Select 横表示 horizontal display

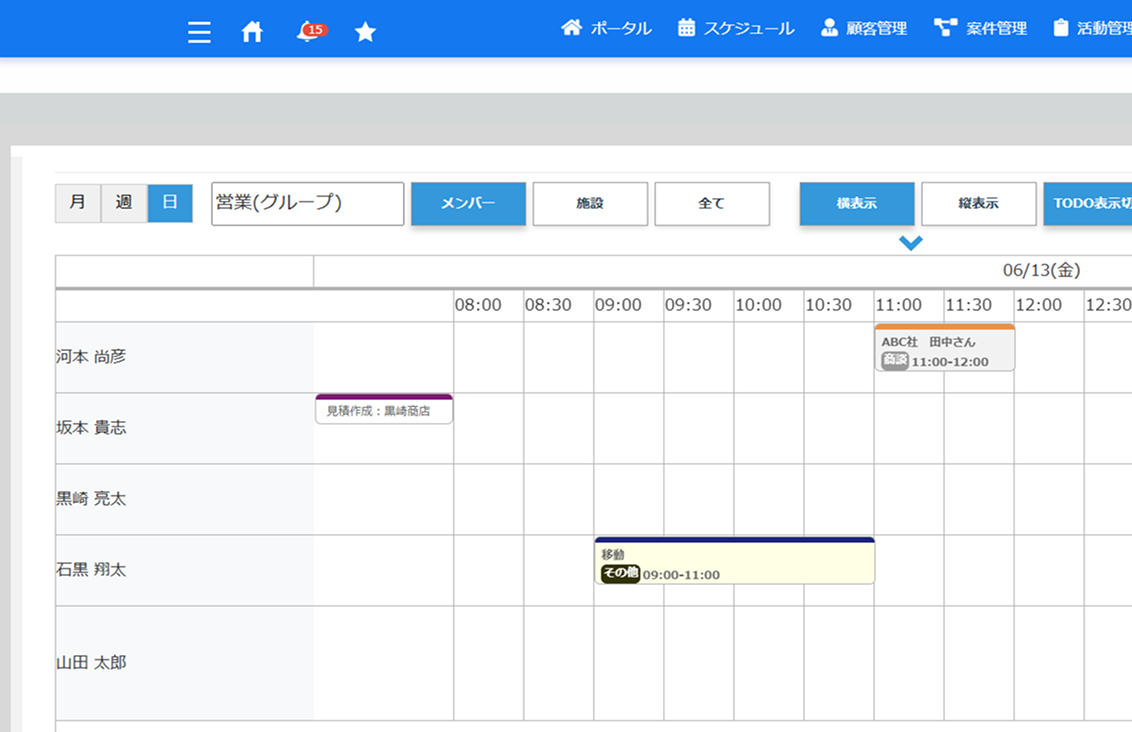(857, 203)
